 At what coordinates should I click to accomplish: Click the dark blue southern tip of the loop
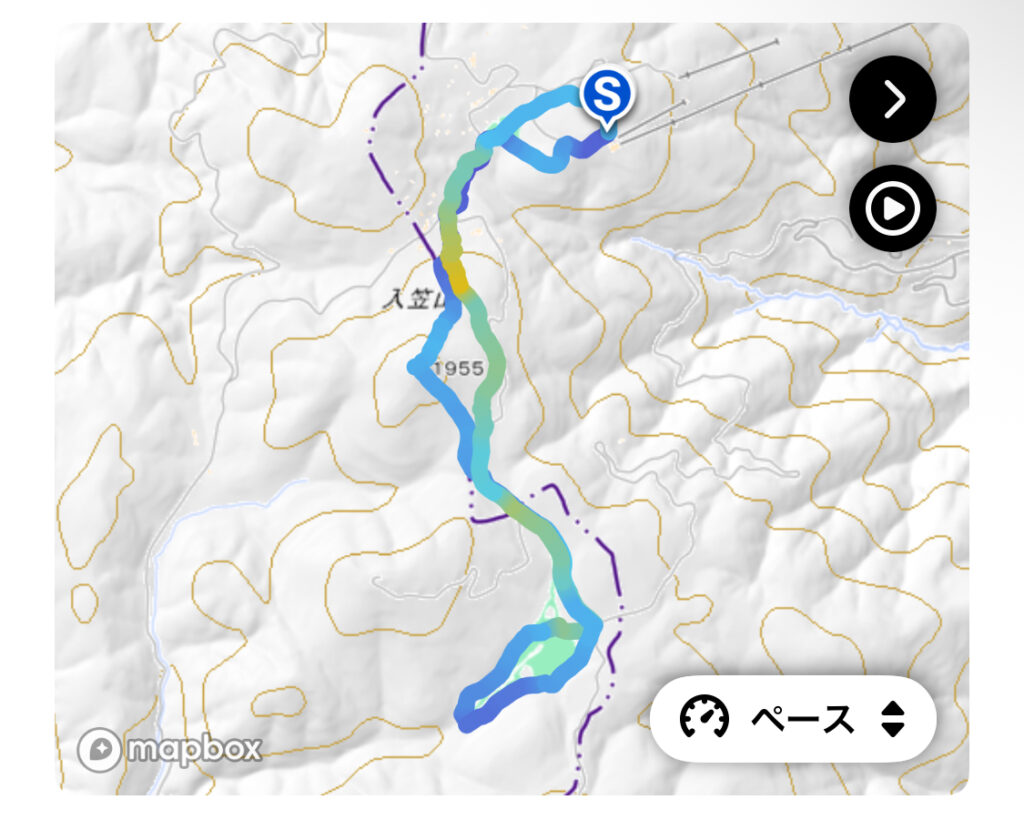click(467, 716)
